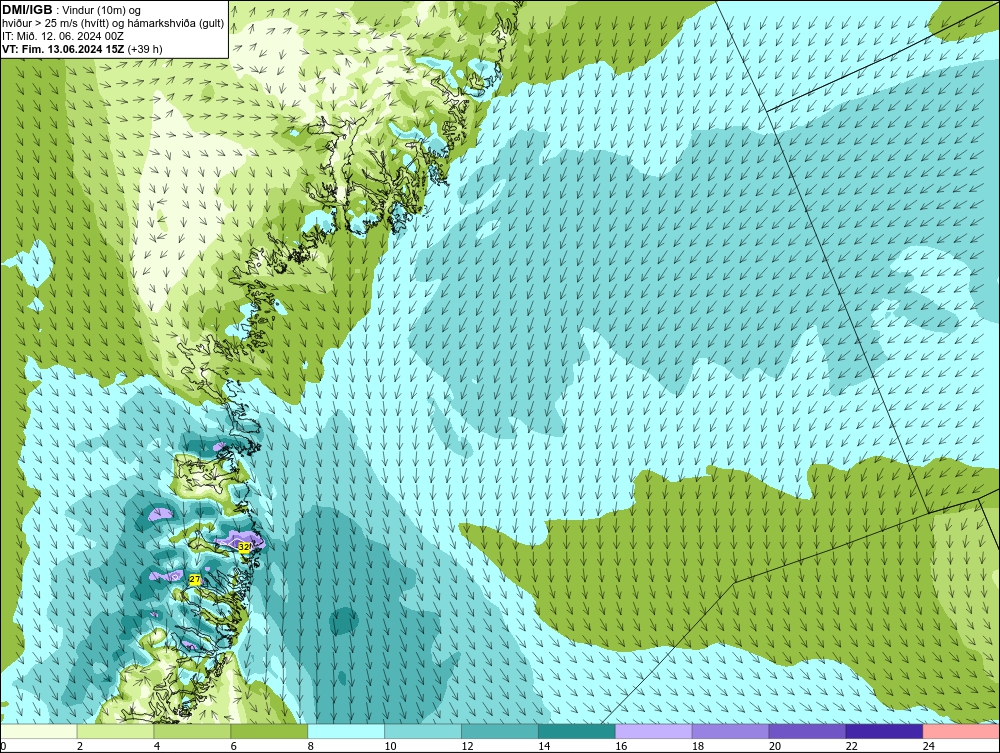Click the legend scale number 24

coord(929,746)
